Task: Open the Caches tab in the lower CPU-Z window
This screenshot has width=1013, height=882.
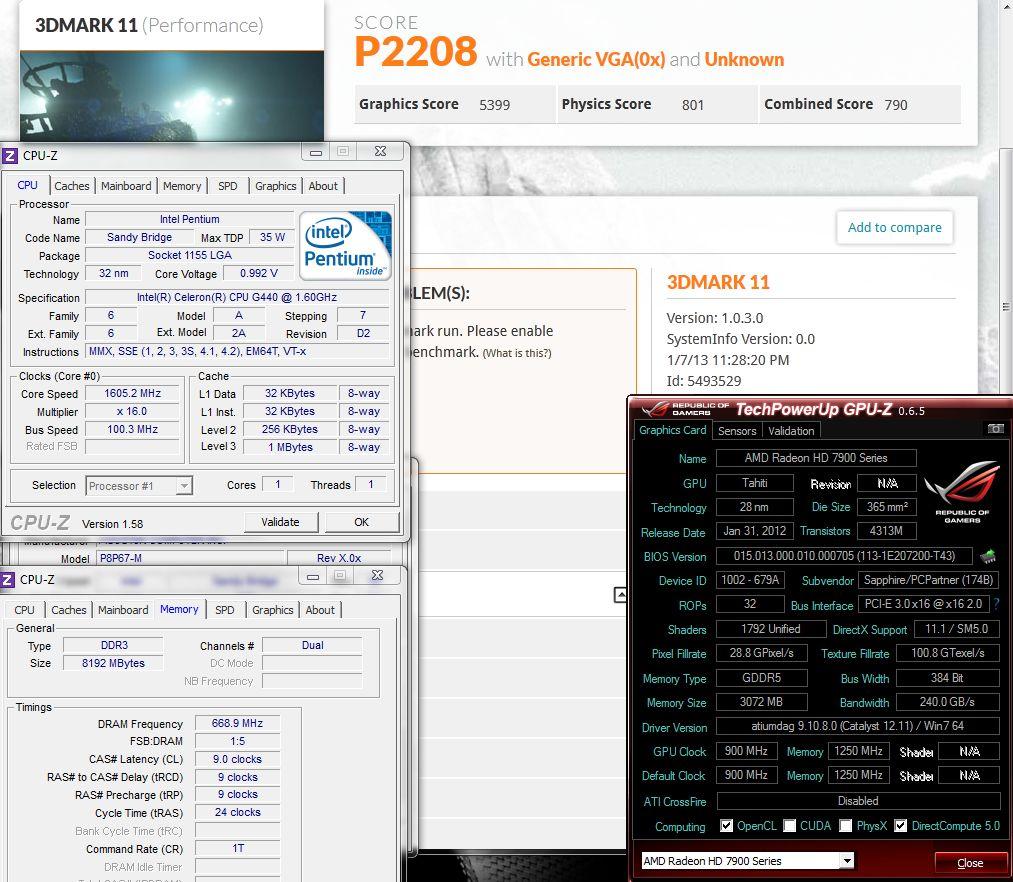Action: pyautogui.click(x=68, y=610)
